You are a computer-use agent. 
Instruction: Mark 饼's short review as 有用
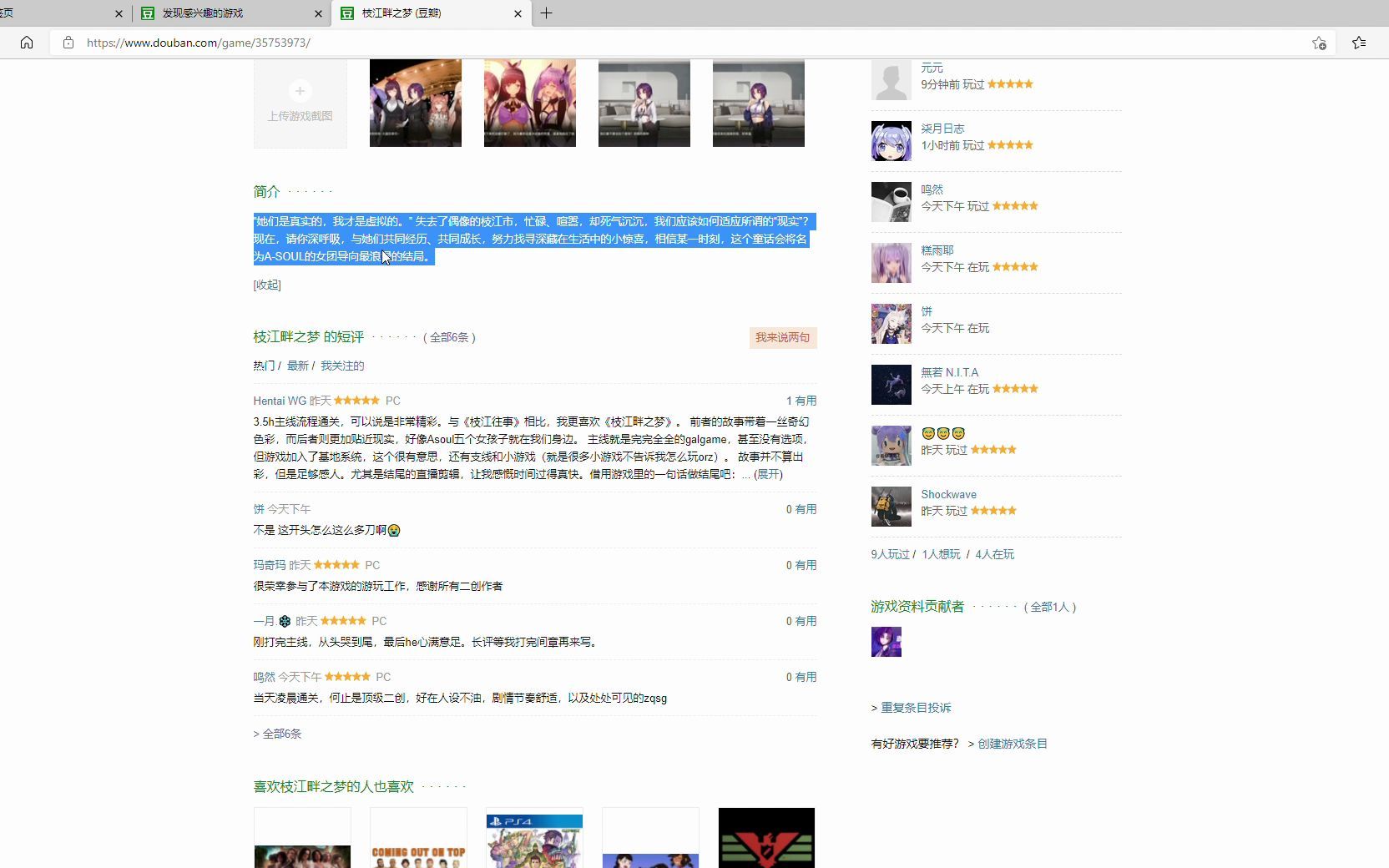(x=806, y=509)
